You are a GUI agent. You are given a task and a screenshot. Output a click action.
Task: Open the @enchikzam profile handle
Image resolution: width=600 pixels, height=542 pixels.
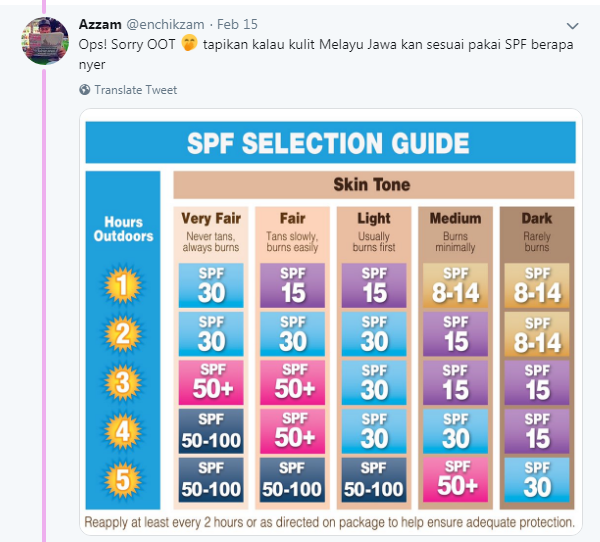pyautogui.click(x=165, y=24)
